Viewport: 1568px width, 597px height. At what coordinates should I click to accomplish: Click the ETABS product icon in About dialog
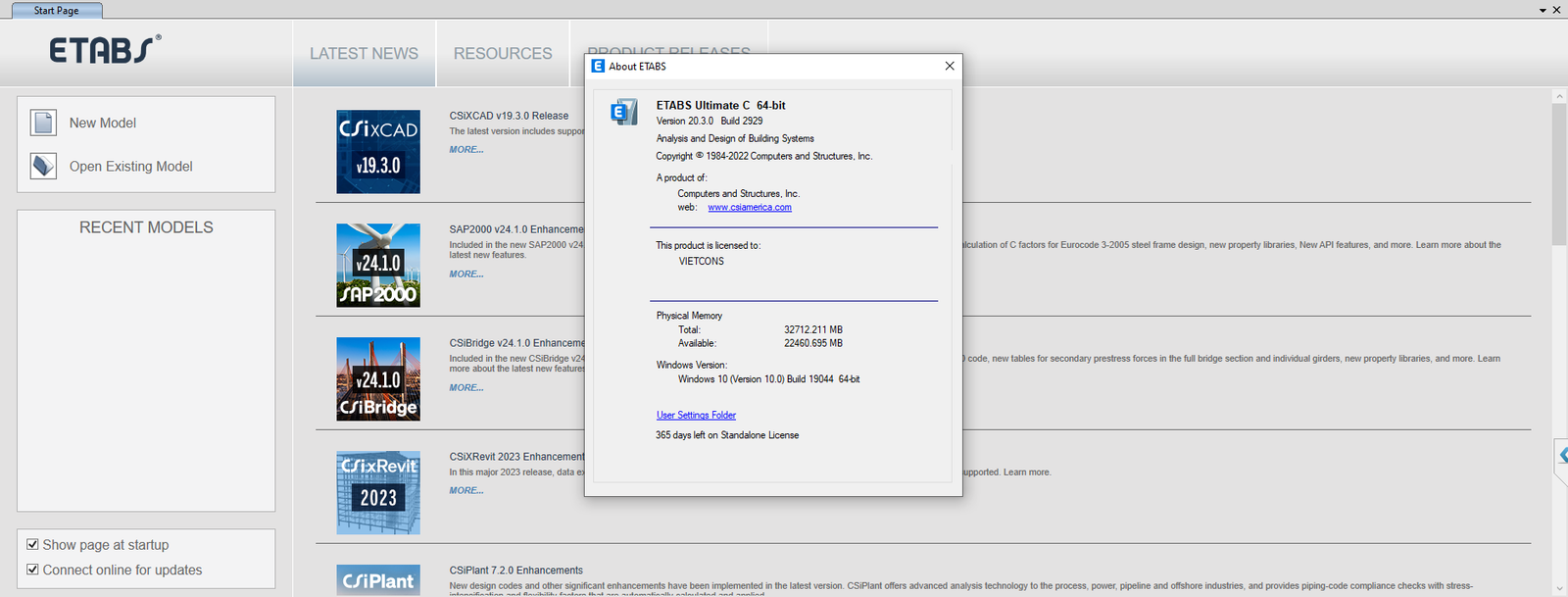pos(624,112)
